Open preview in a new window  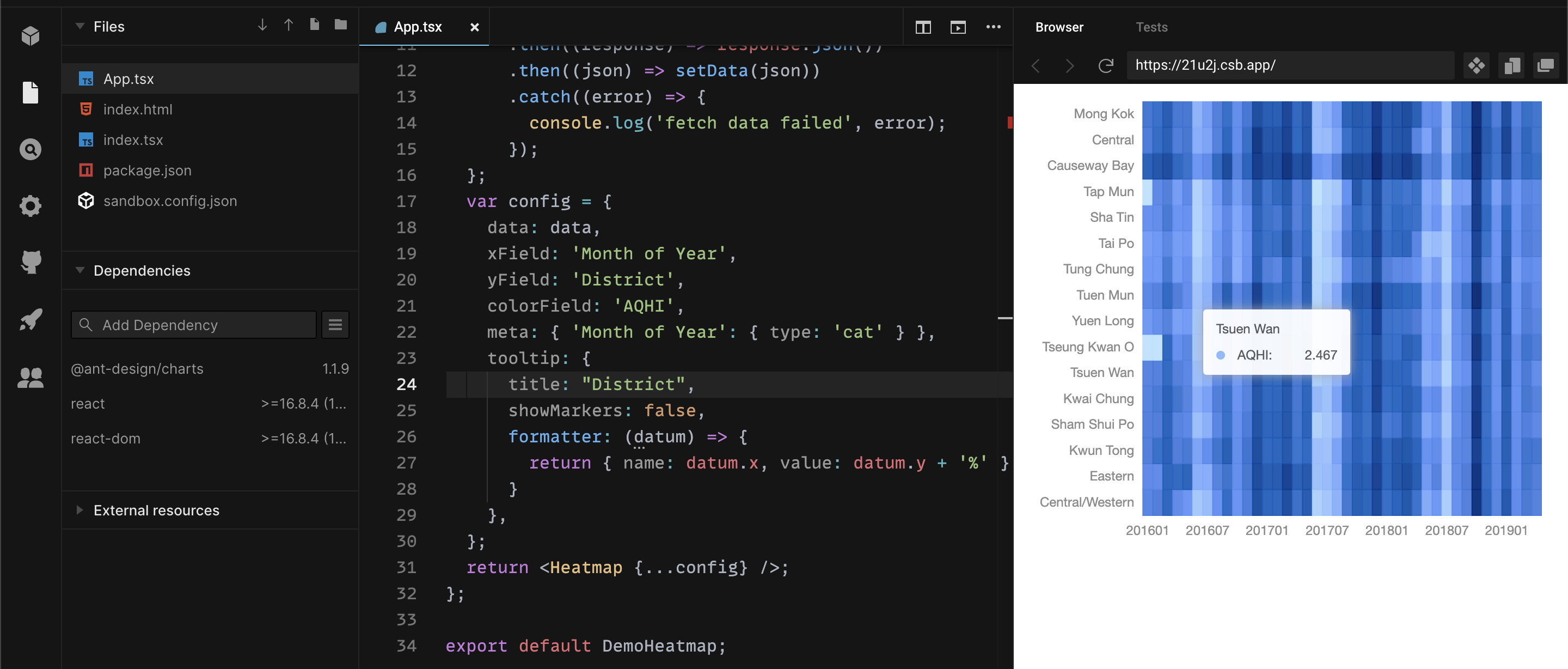(x=958, y=27)
